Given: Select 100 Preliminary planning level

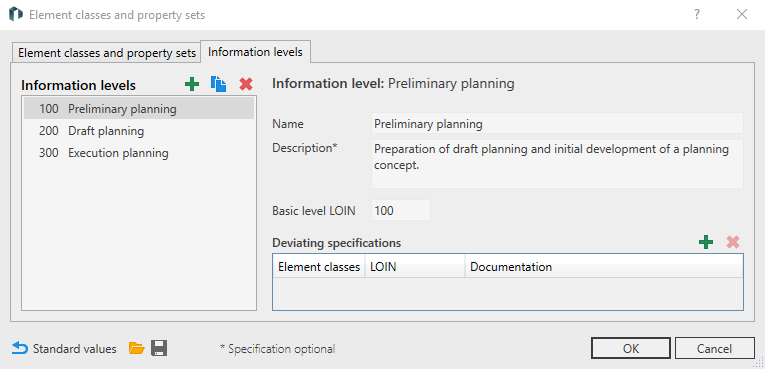Looking at the screenshot, I should click(139, 109).
